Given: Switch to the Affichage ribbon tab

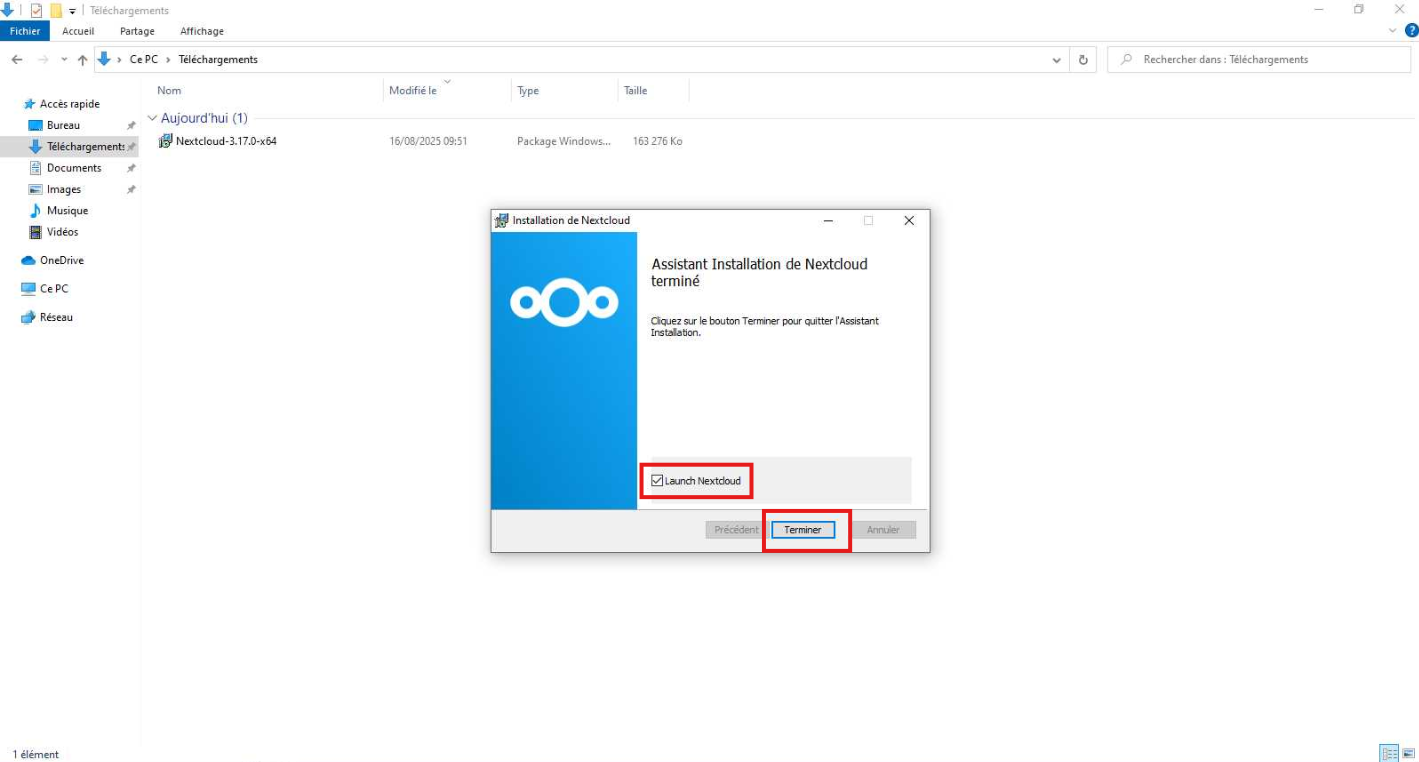Looking at the screenshot, I should [x=202, y=31].
